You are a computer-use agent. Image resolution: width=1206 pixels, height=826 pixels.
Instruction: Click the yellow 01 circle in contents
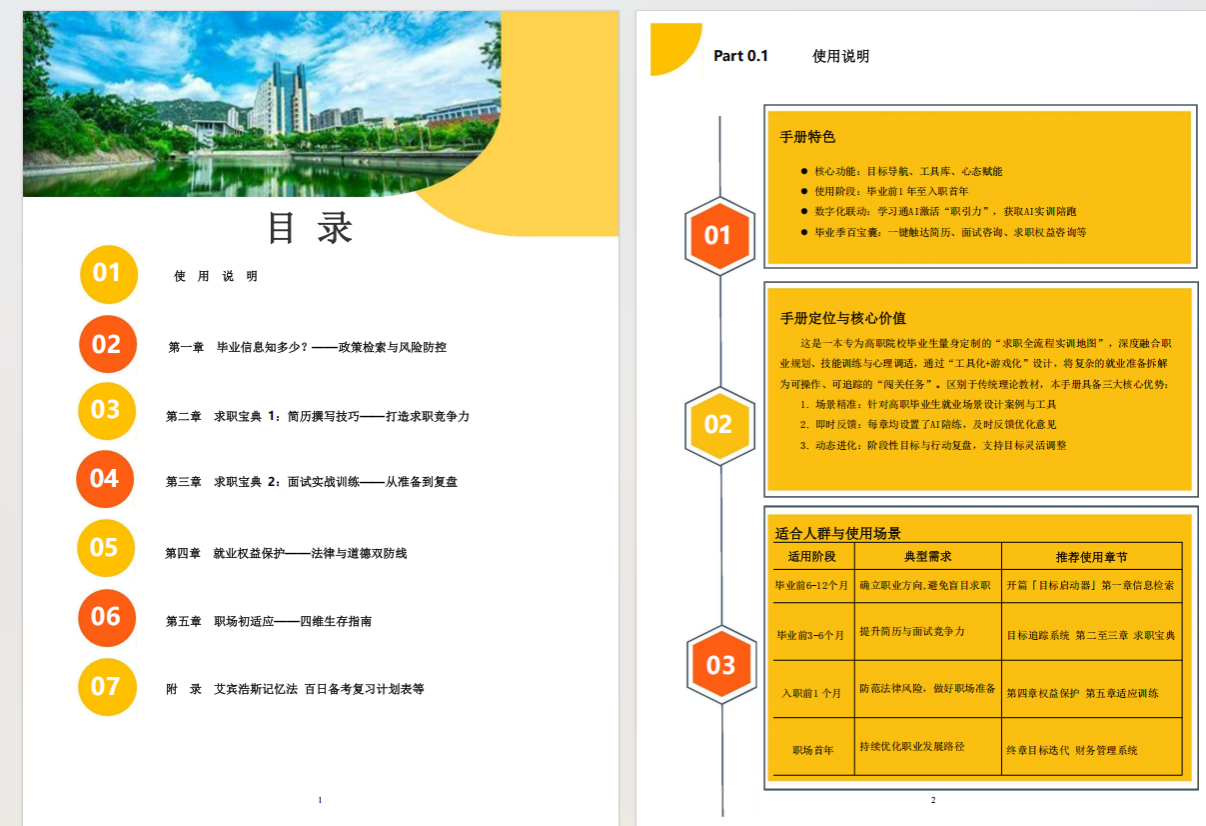[108, 274]
